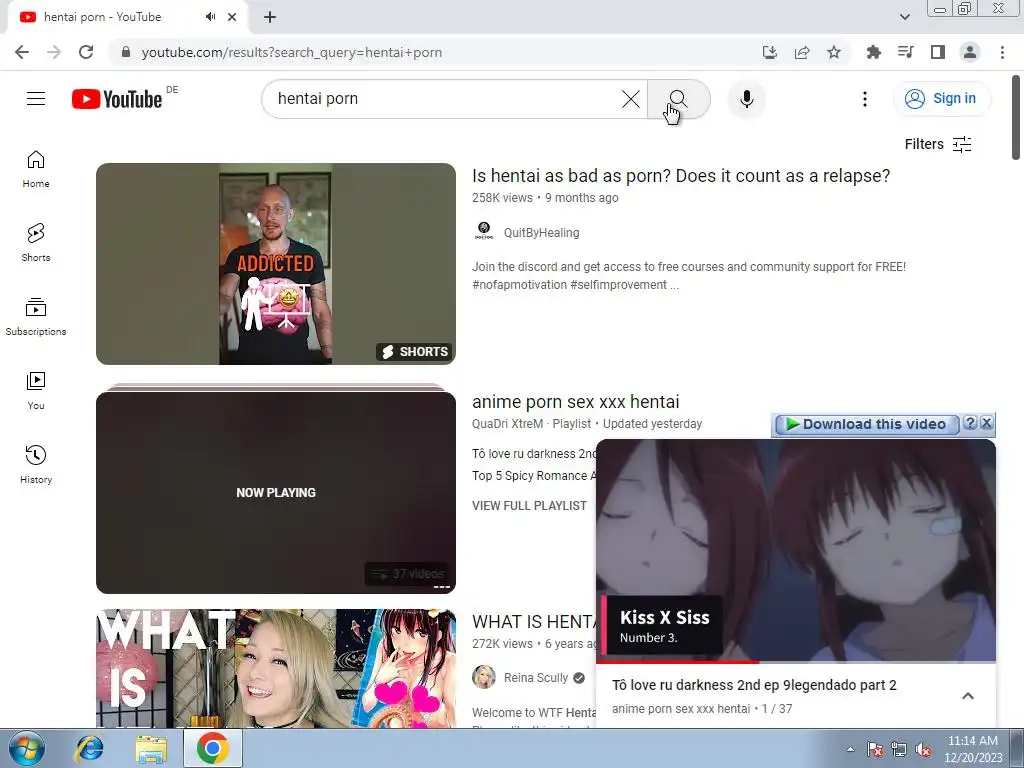1024x768 pixels.
Task: Mute tab via speaker icon on tab
Action: [210, 17]
